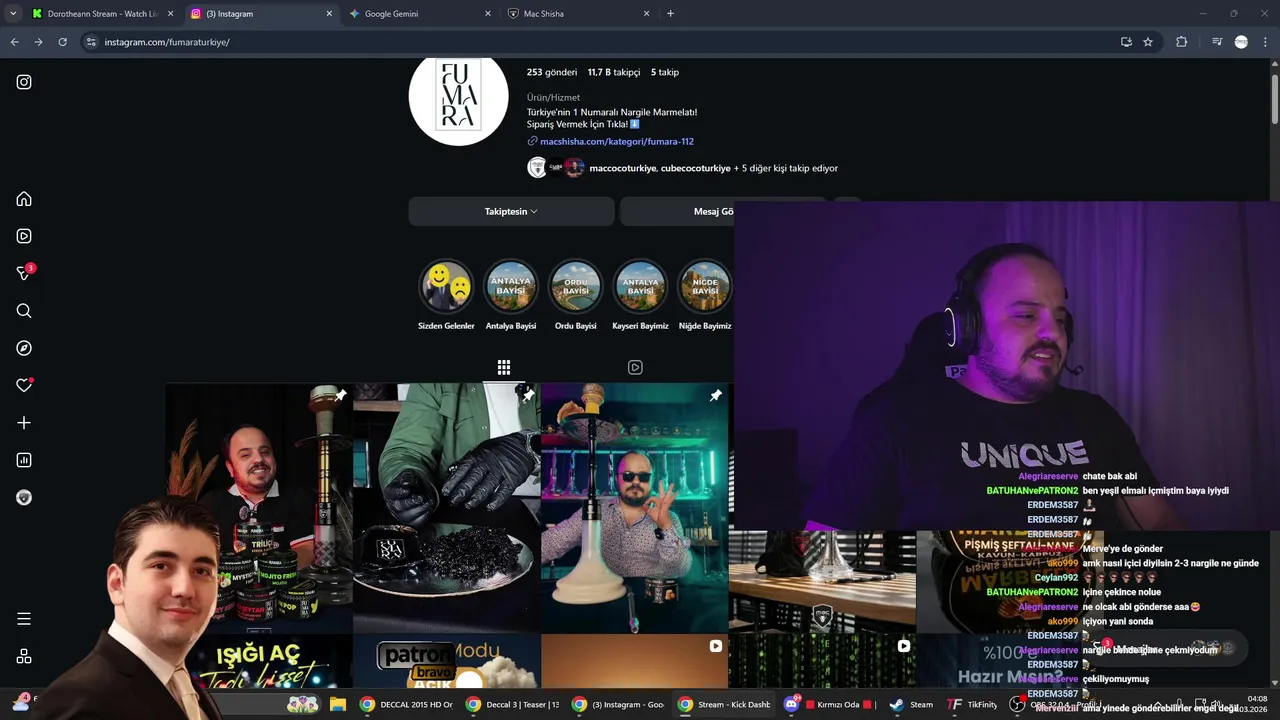Open the tab search dropdown arrow
The height and width of the screenshot is (720, 1280).
12,14
